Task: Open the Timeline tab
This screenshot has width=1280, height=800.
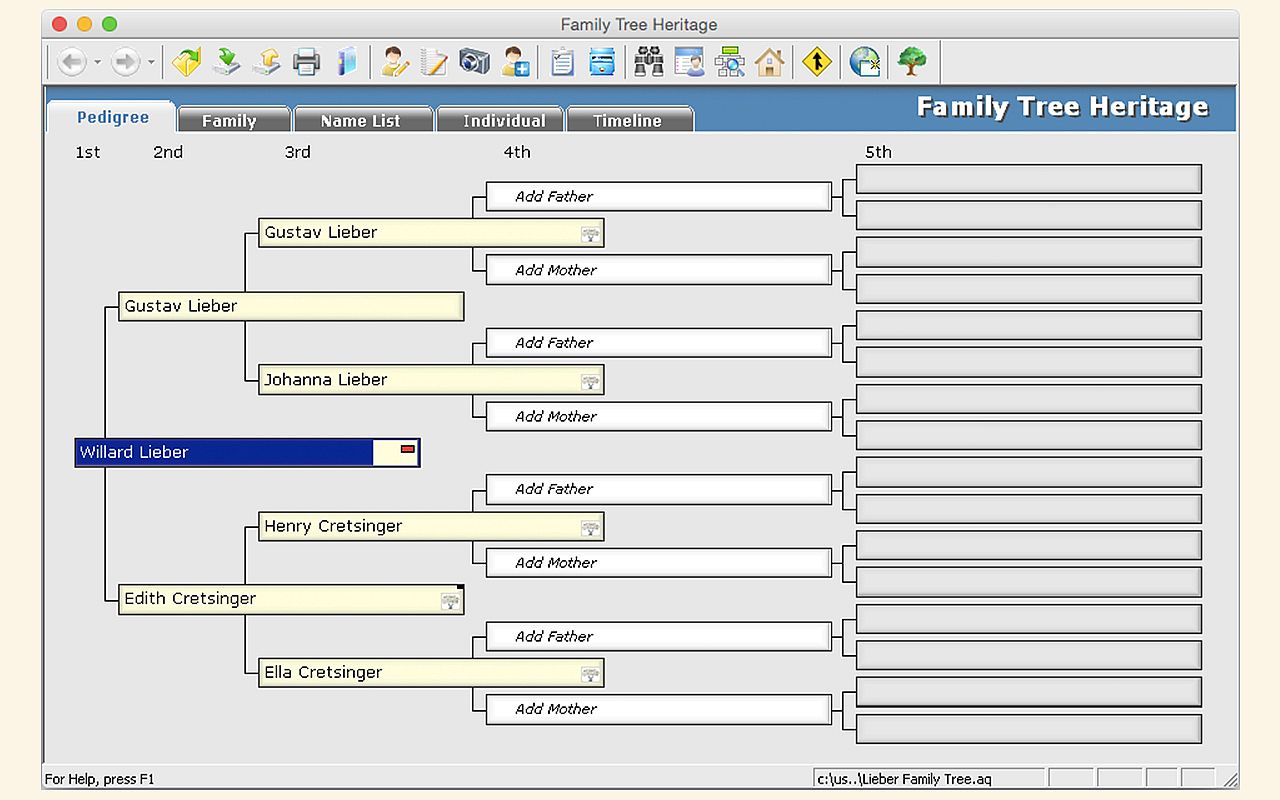Action: coord(627,121)
